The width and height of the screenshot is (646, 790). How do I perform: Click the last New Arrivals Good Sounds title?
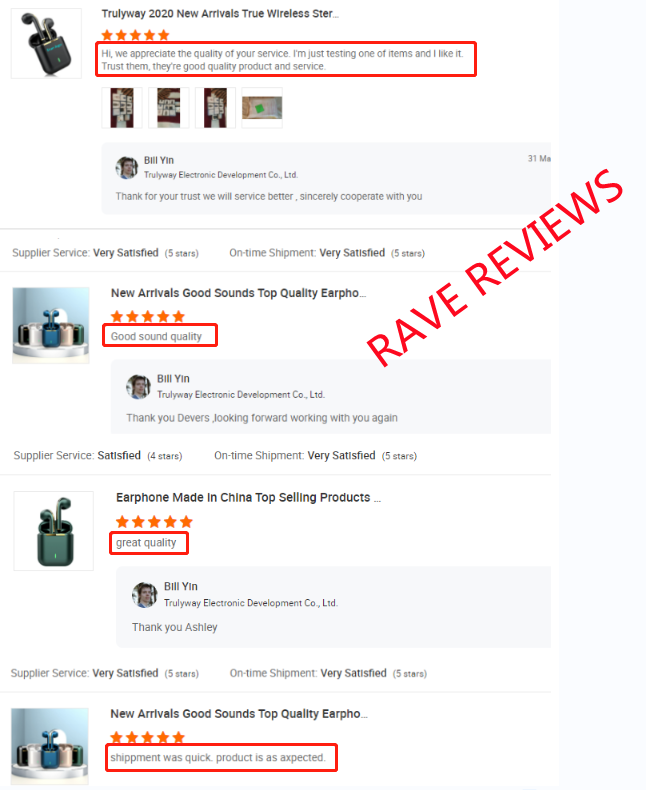239,714
